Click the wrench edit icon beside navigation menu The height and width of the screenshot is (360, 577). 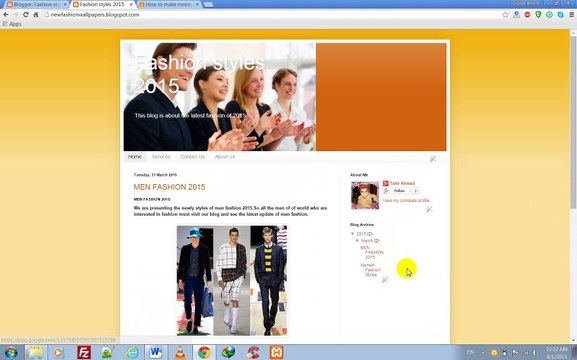433,159
